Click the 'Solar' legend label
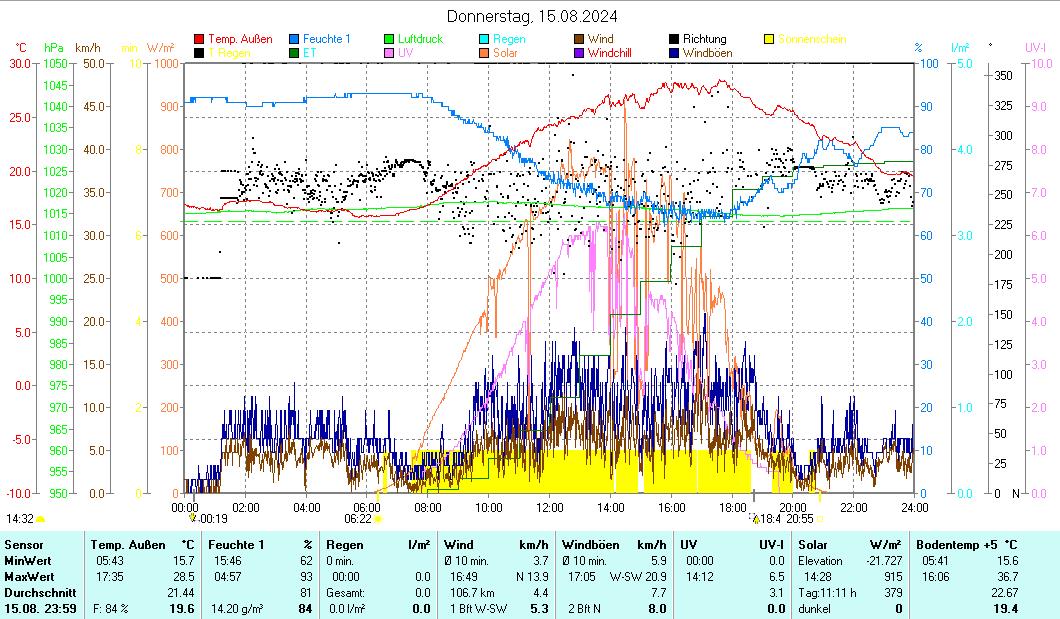Screen dimensions: 1060x619 click(505, 53)
